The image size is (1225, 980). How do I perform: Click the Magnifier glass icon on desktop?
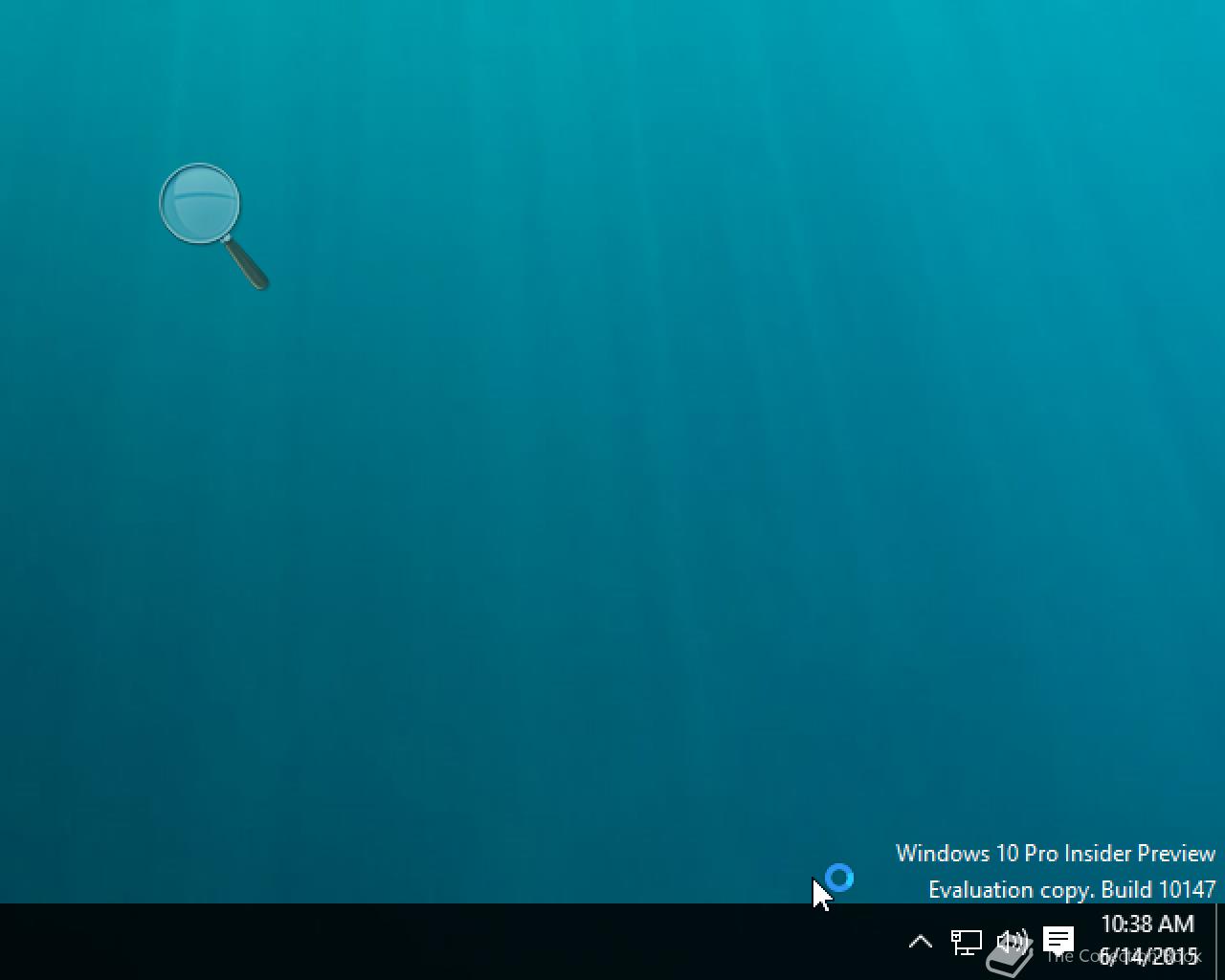(x=213, y=226)
